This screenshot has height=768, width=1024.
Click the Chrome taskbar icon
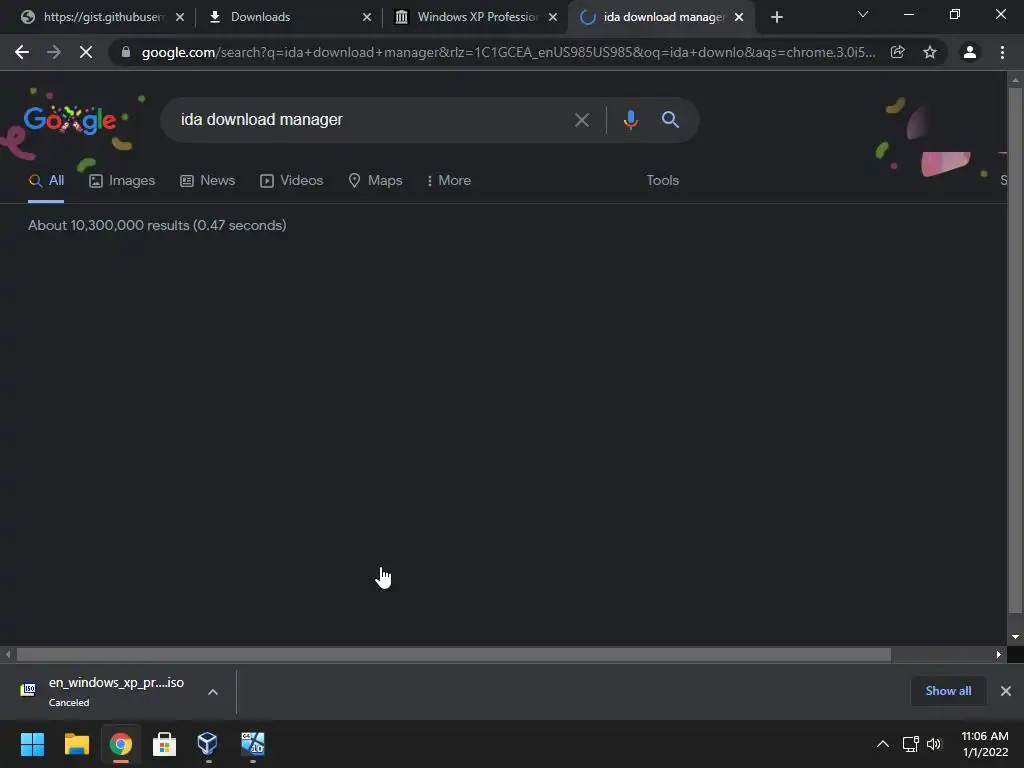click(x=120, y=744)
